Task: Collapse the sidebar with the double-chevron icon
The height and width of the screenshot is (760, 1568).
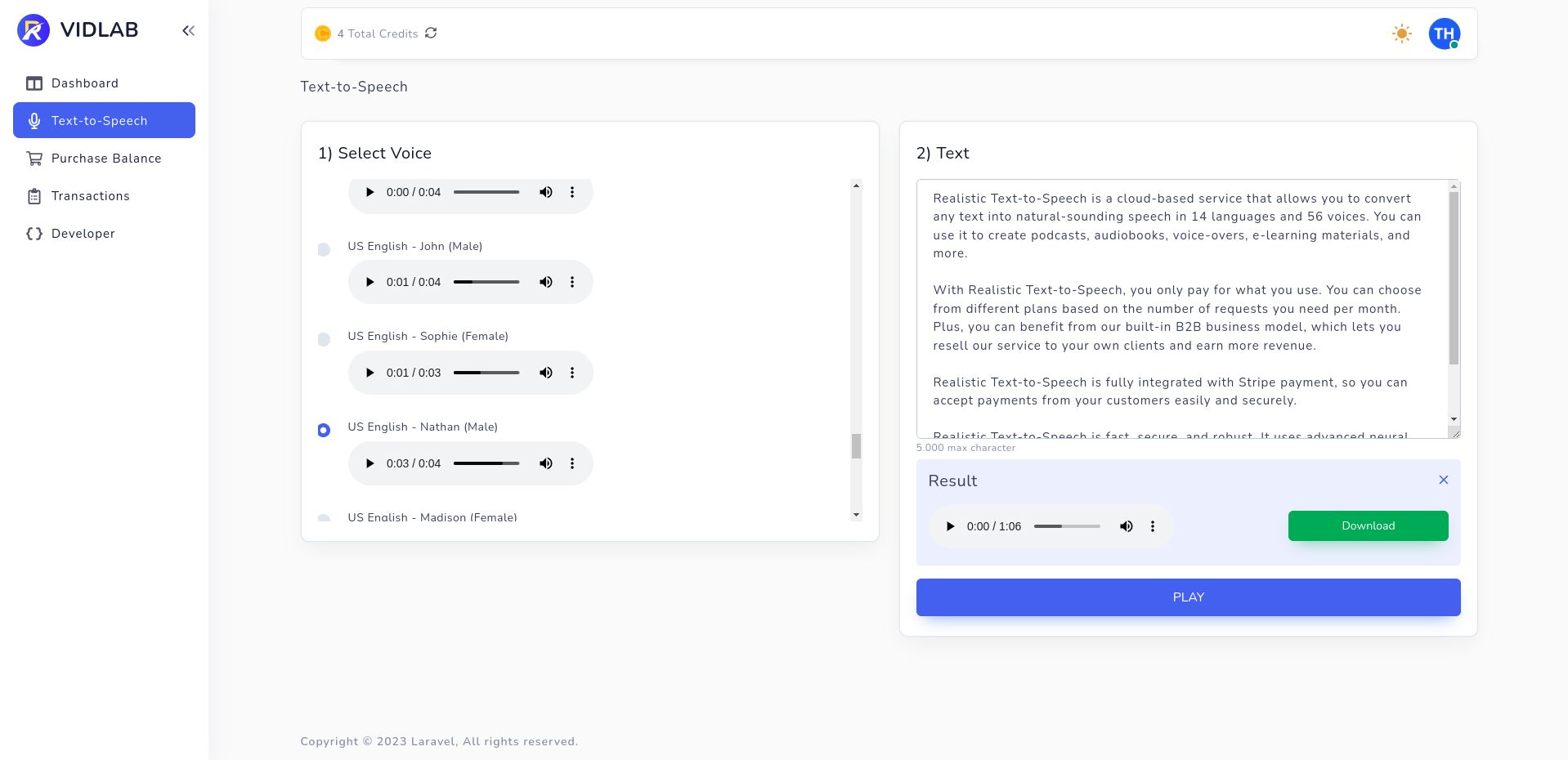Action: click(188, 31)
